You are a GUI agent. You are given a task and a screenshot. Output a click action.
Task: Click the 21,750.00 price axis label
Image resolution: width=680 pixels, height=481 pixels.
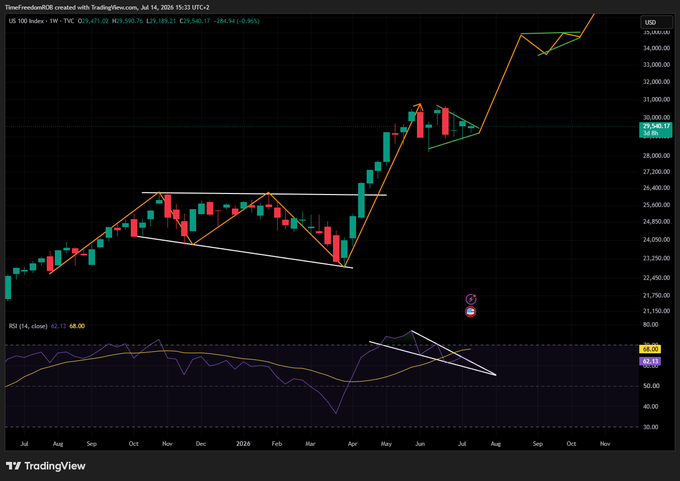pos(656,296)
